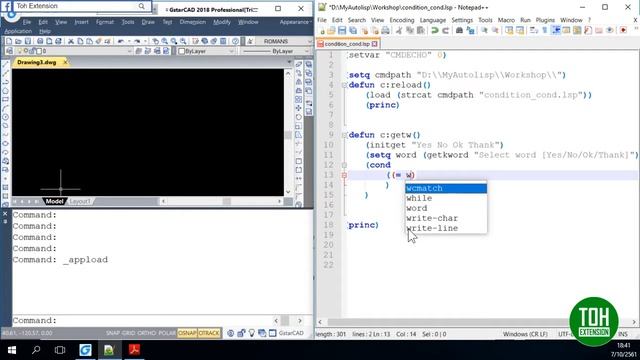Image resolution: width=640 pixels, height=360 pixels.
Task: Click the Undo arrow icon in GstarCAD toolbar
Action: (121, 41)
